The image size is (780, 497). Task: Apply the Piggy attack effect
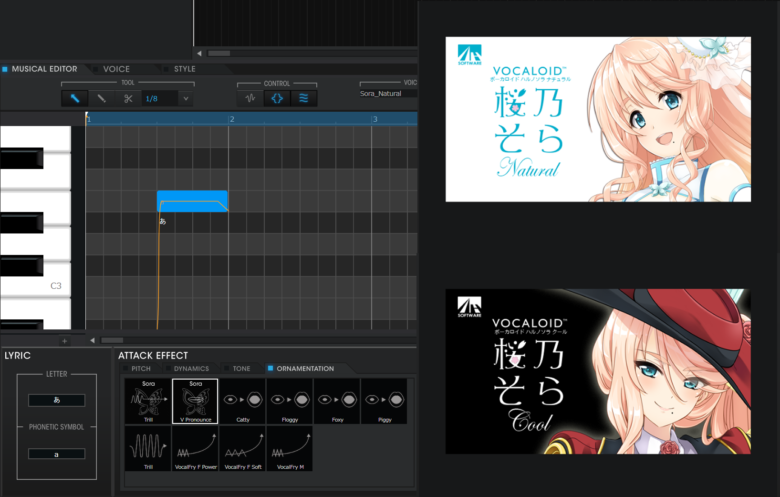pos(384,401)
